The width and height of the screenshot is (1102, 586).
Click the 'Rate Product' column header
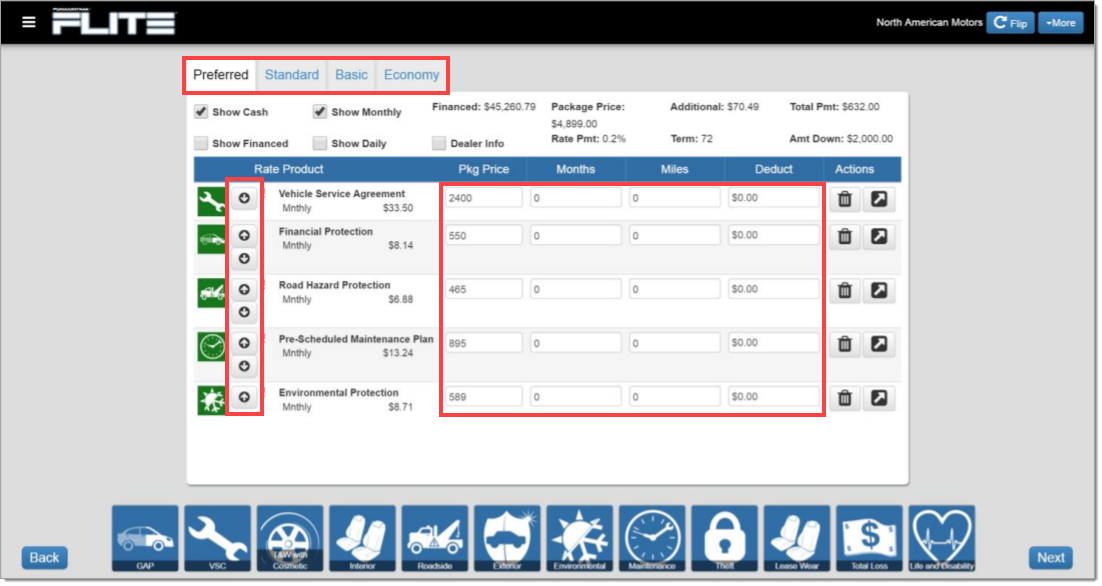point(288,169)
